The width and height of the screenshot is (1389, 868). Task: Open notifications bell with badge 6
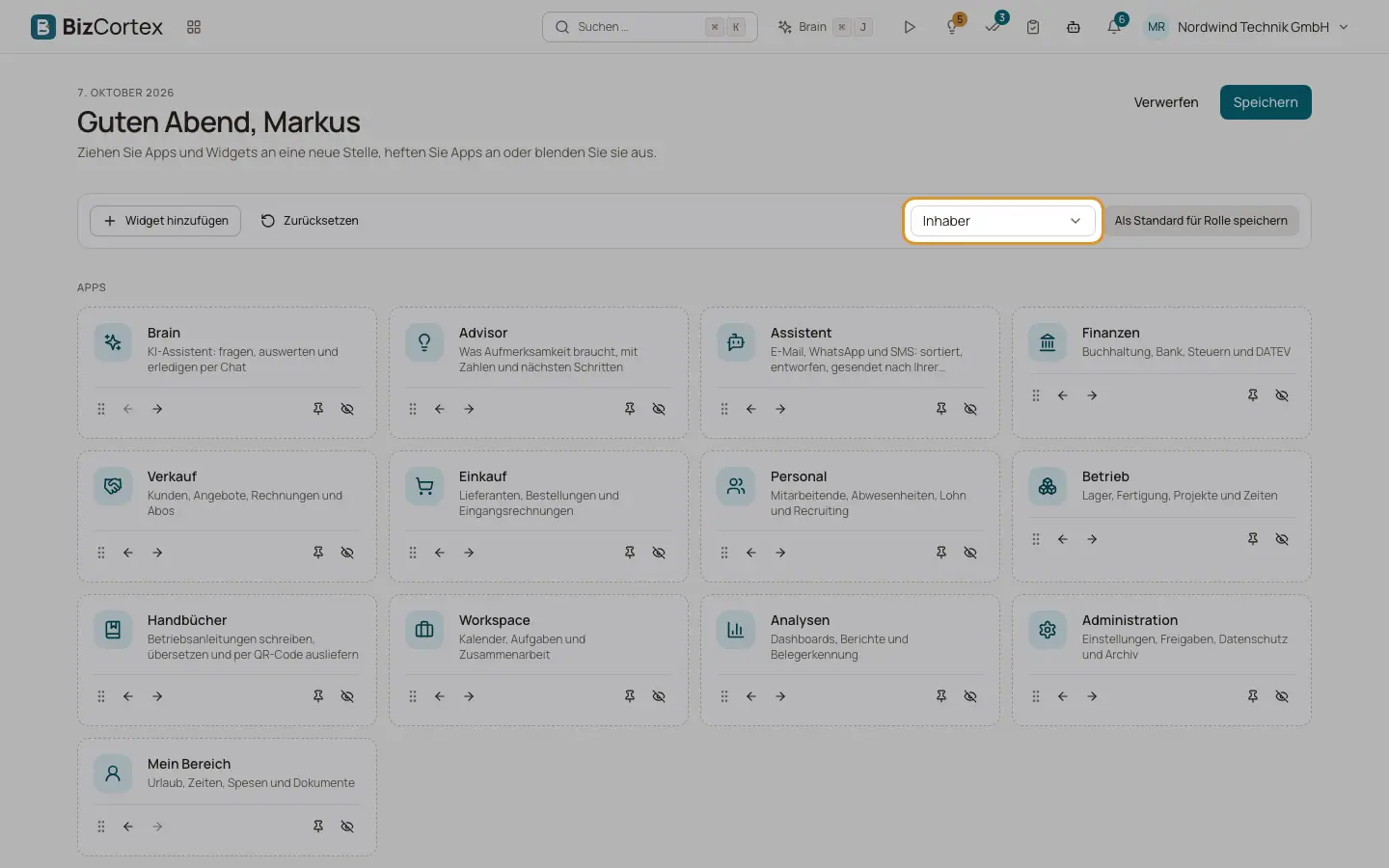[1114, 27]
